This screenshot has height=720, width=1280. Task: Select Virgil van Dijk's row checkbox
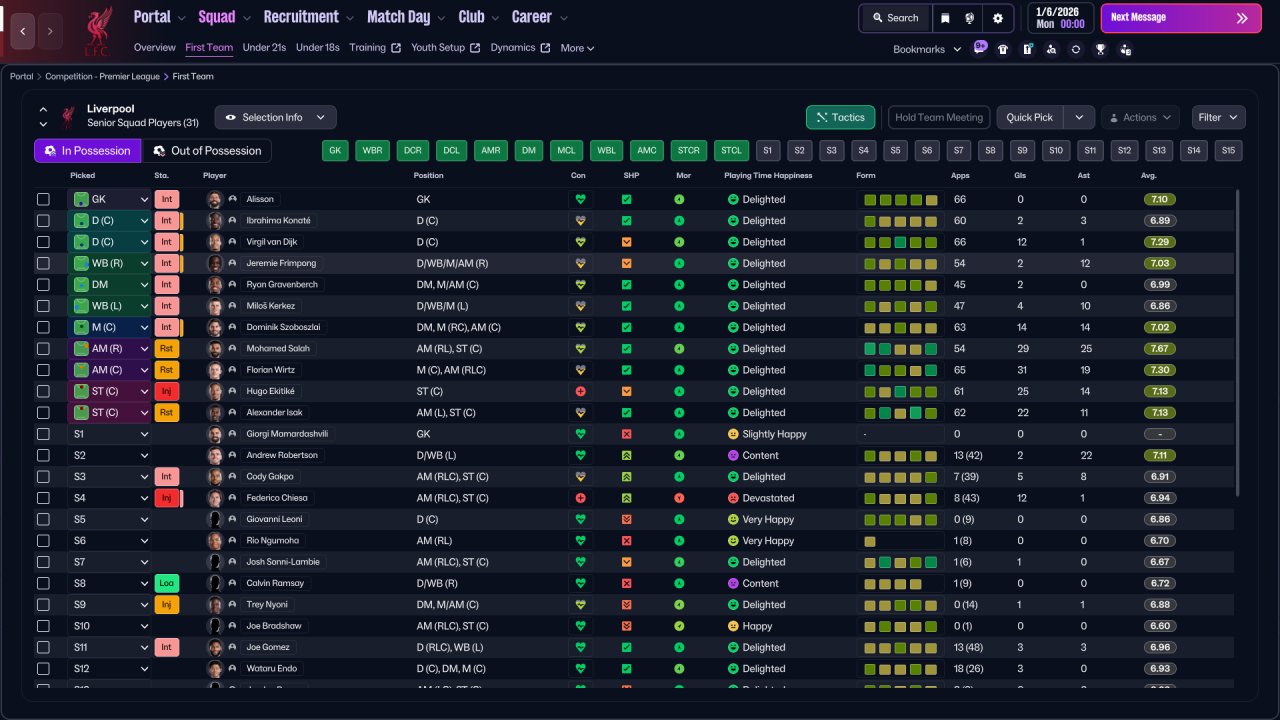[43, 242]
